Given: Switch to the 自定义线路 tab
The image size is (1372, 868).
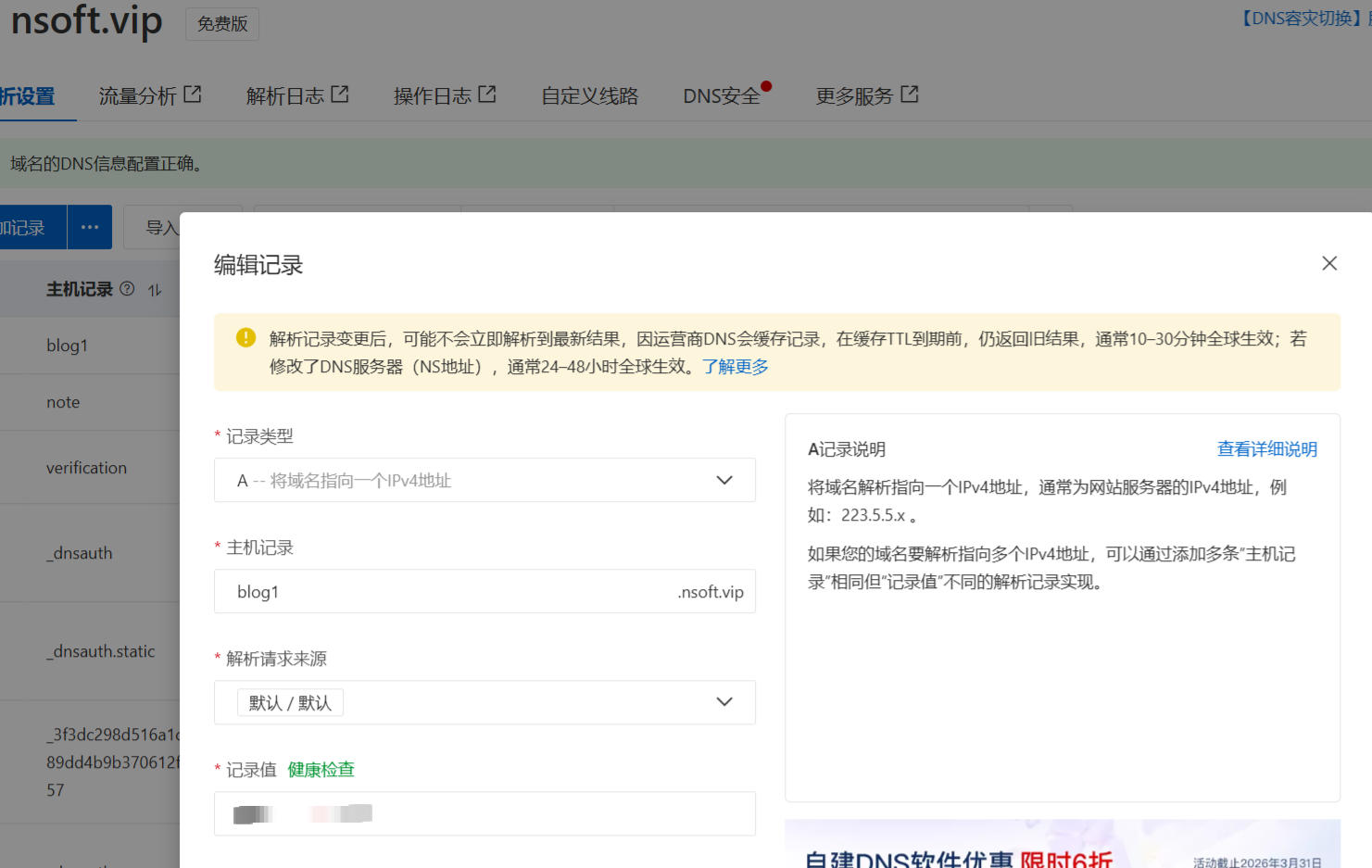Looking at the screenshot, I should tap(589, 96).
